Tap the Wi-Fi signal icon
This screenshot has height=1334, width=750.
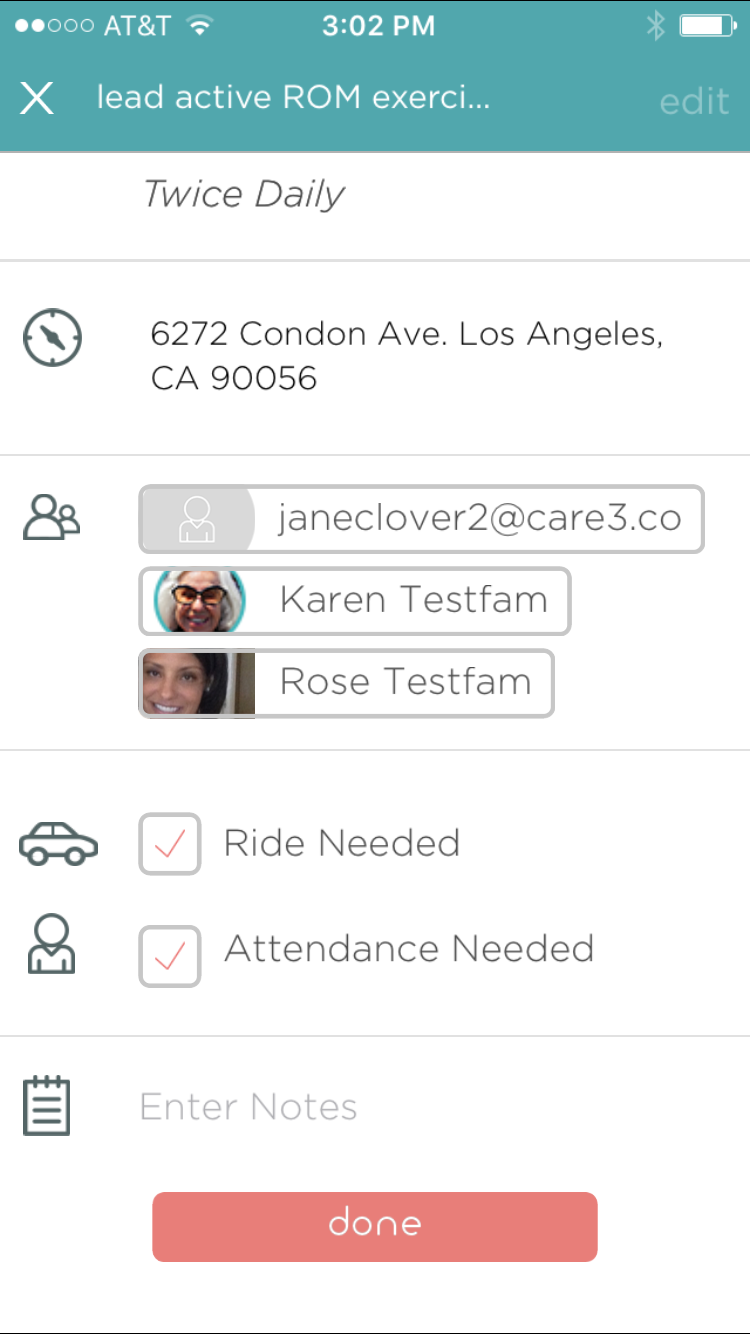201,26
